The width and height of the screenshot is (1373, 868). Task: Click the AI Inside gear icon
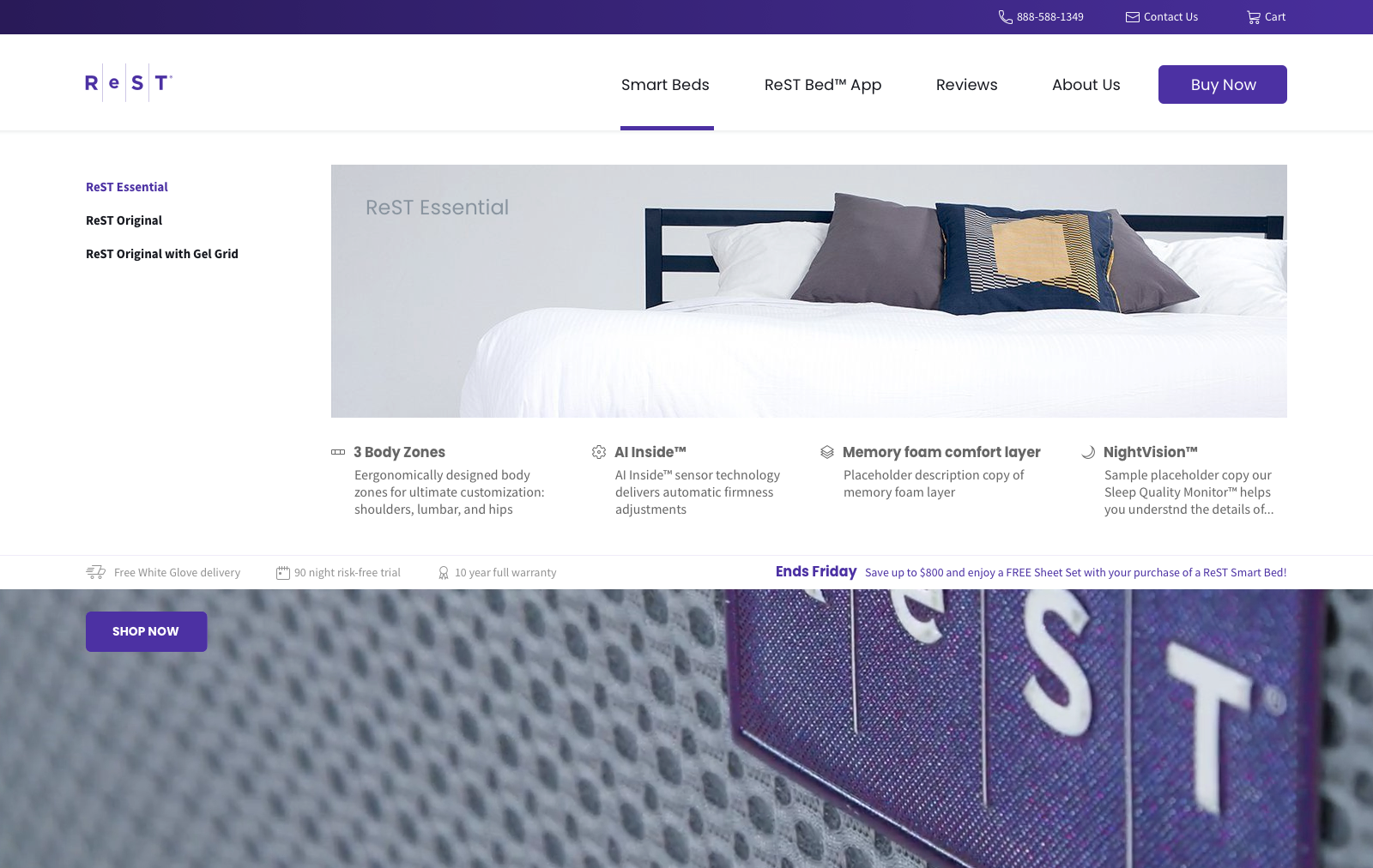[x=599, y=452]
